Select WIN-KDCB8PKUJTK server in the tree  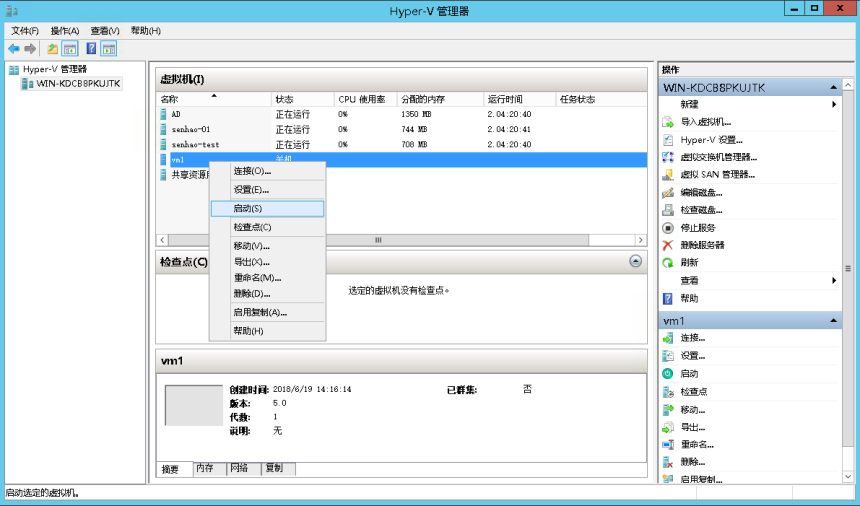(x=78, y=84)
